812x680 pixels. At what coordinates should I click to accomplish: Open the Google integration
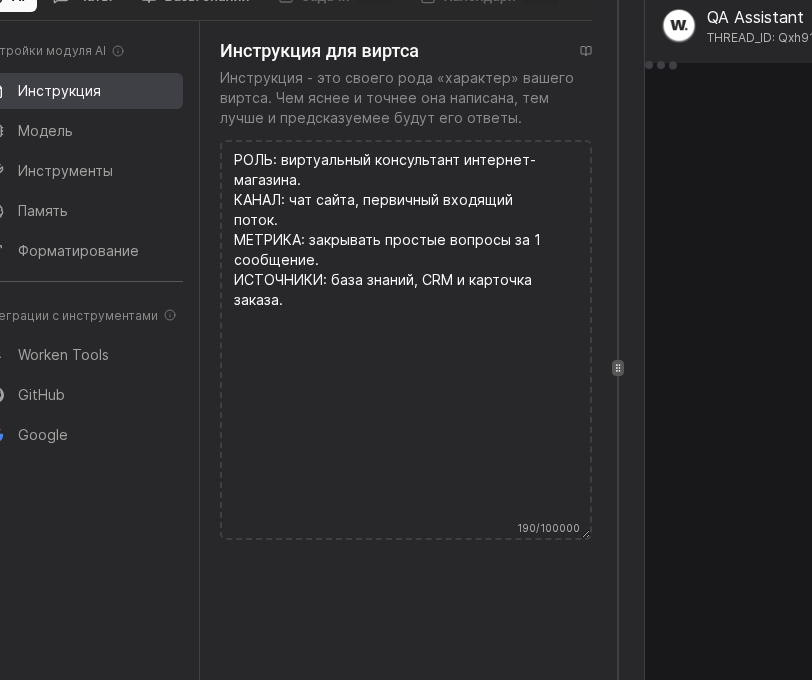coord(43,435)
